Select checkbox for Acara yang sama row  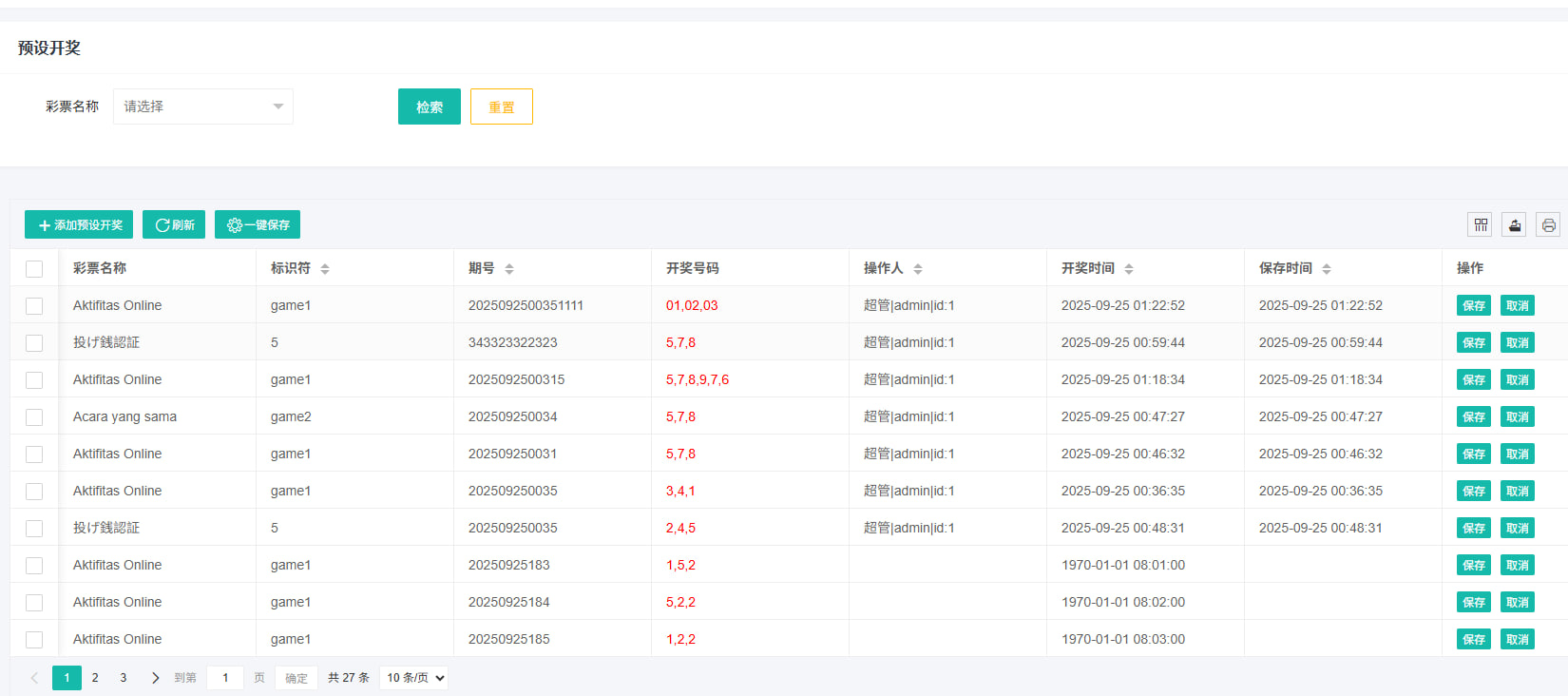34,417
